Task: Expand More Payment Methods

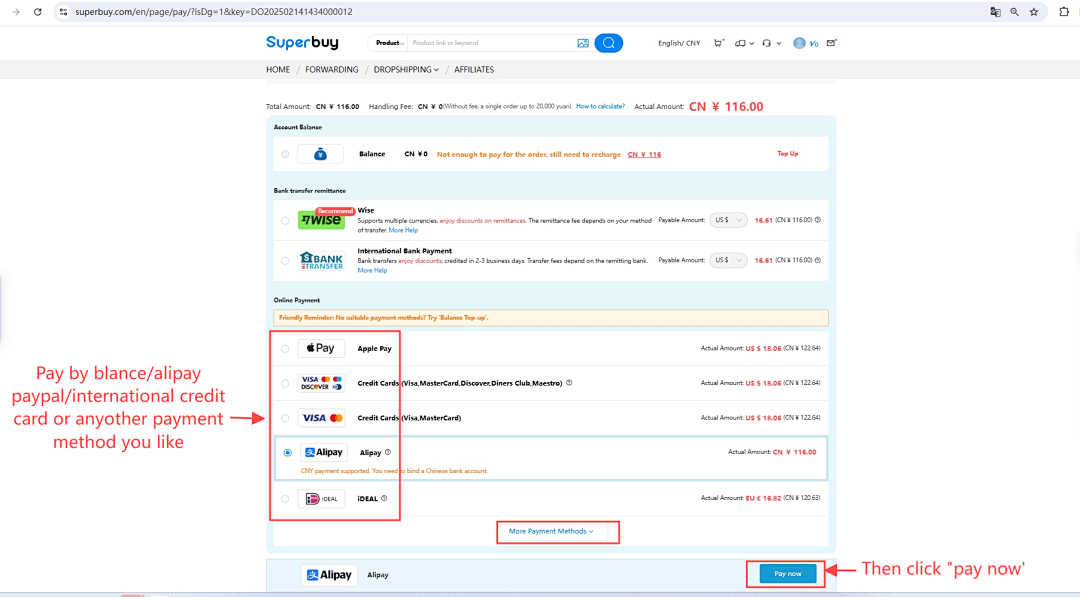Action: (551, 532)
